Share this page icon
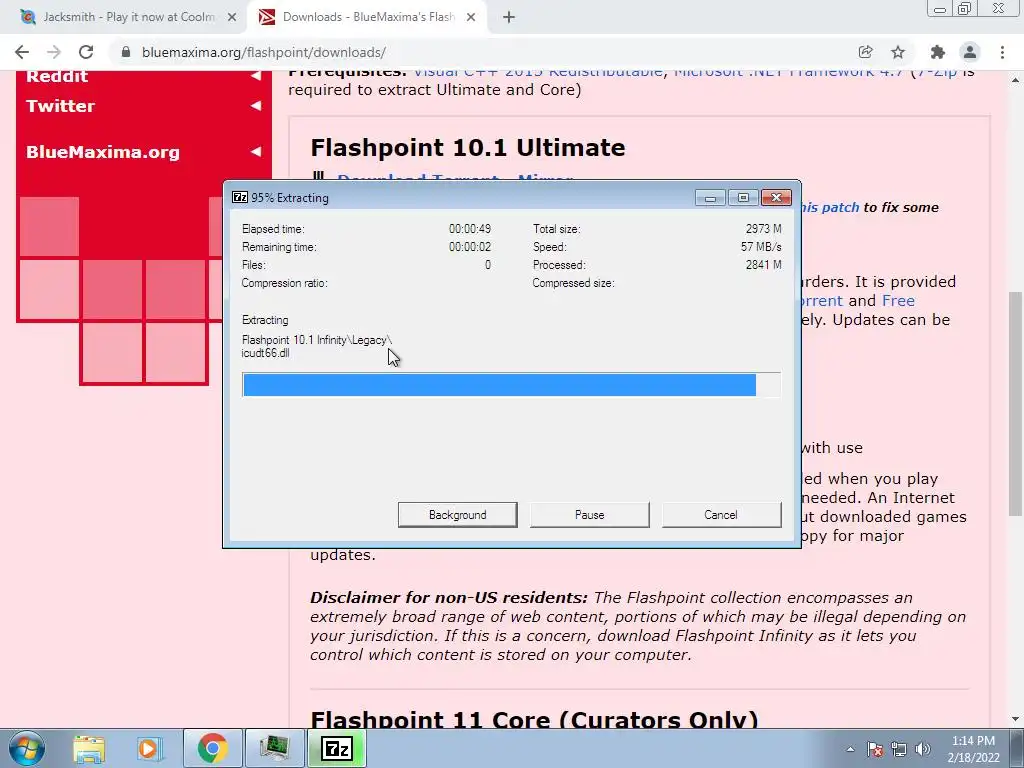Viewport: 1024px width, 768px height. 865,52
